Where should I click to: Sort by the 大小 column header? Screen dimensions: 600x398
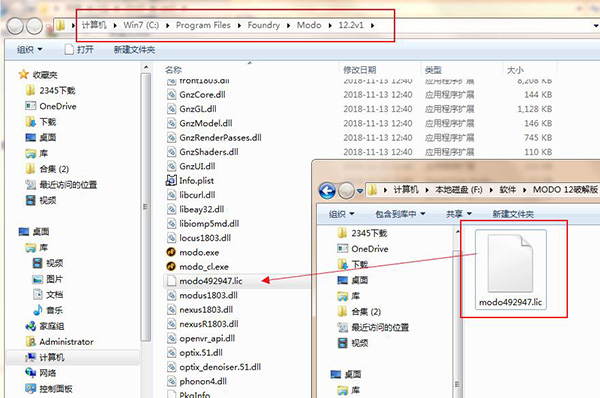(x=515, y=70)
